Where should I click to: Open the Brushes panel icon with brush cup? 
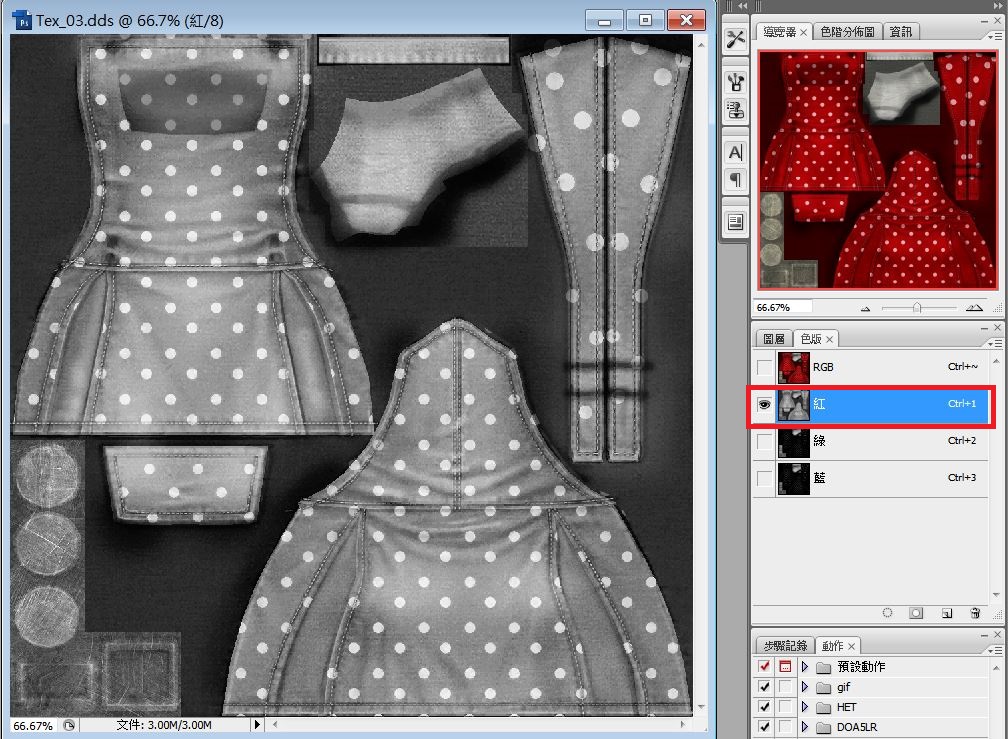coord(735,82)
